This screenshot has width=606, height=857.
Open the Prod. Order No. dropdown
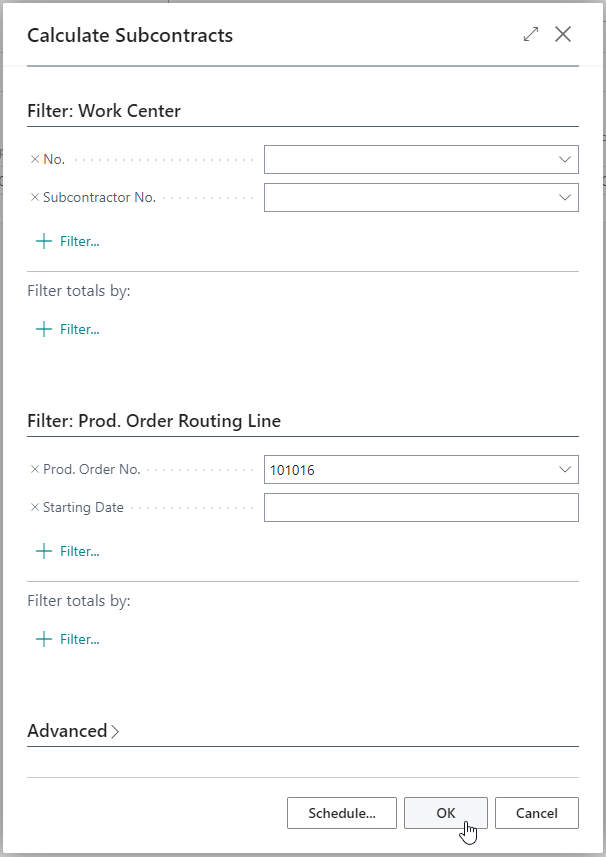pos(565,470)
